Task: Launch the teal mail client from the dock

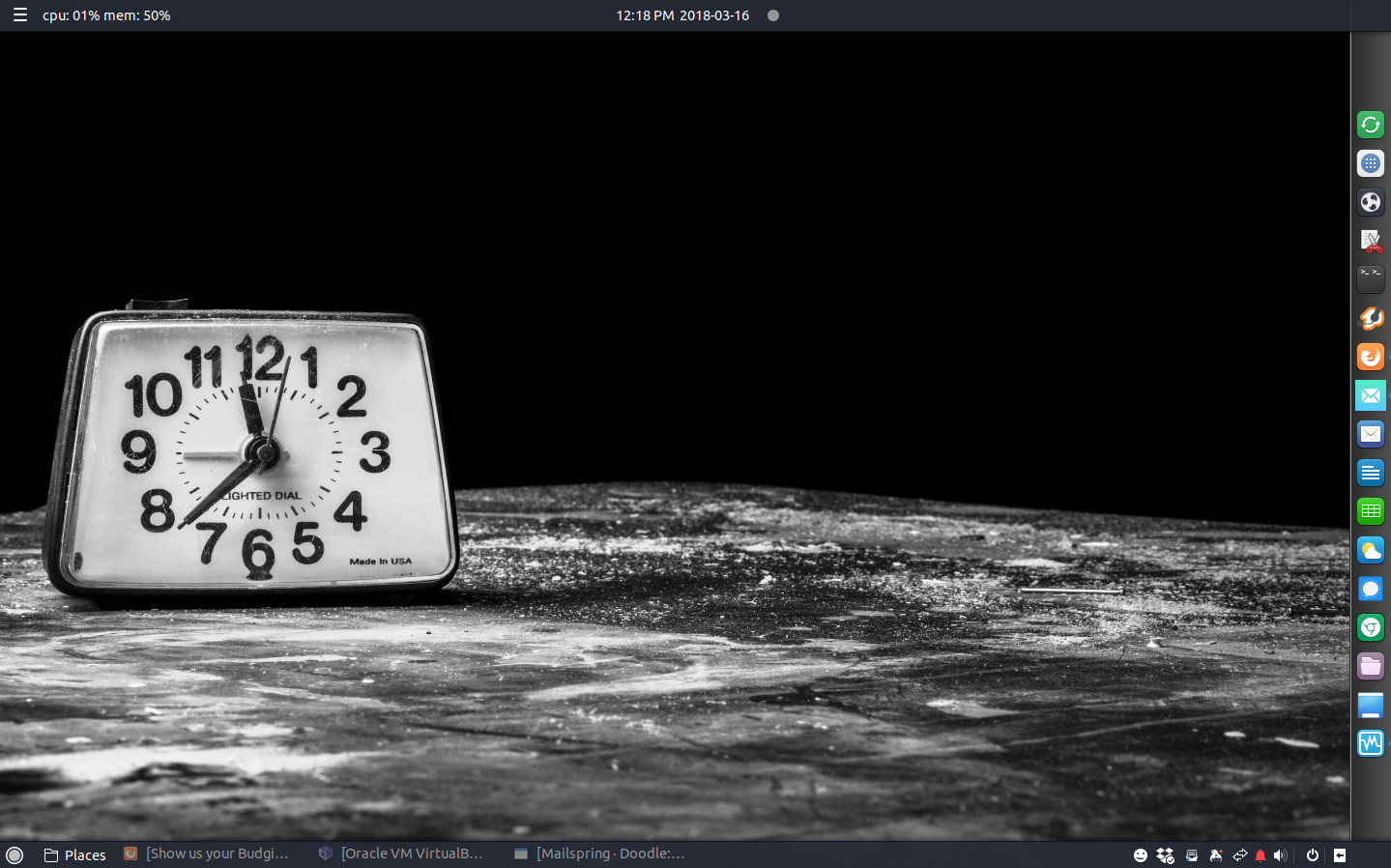Action: click(x=1370, y=395)
